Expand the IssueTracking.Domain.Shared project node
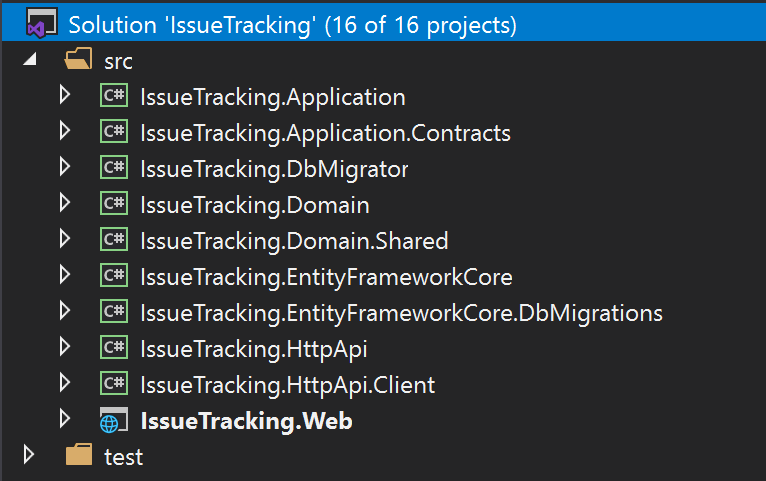This screenshot has height=481, width=766. (65, 240)
